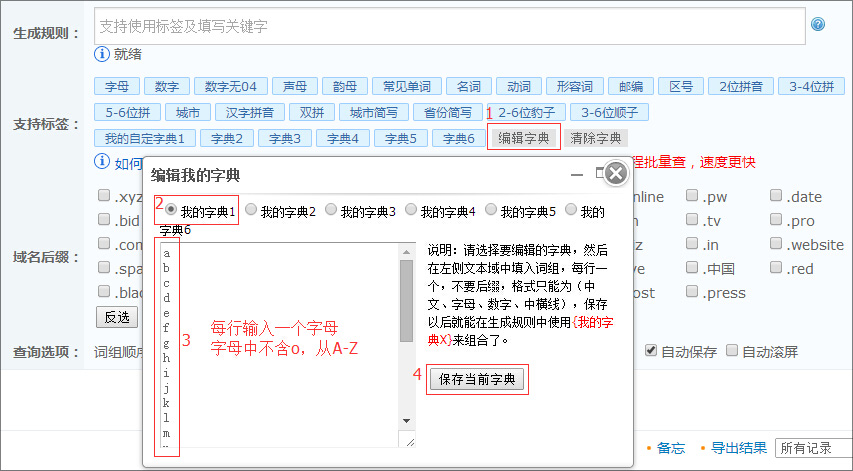Tick the .pw domain suffix checkbox
Viewport: 853px width, 471px height.
point(692,197)
